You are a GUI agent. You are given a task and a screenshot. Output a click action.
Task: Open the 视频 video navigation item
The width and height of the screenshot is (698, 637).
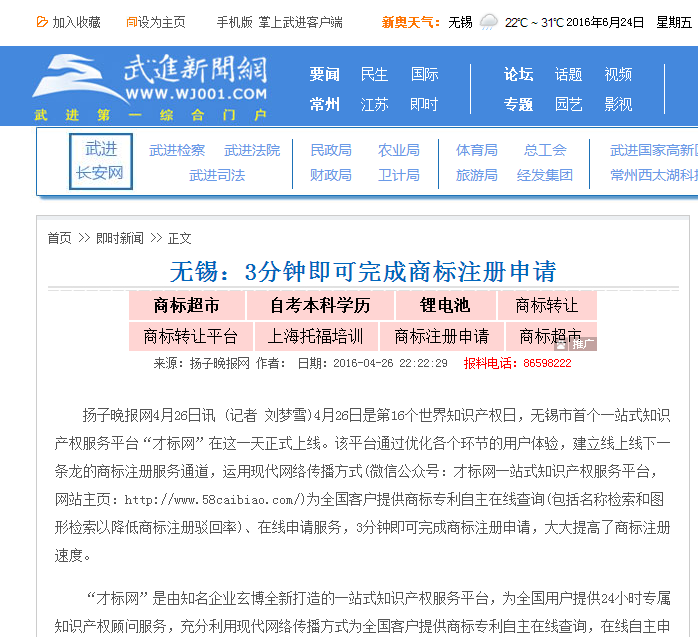618,74
